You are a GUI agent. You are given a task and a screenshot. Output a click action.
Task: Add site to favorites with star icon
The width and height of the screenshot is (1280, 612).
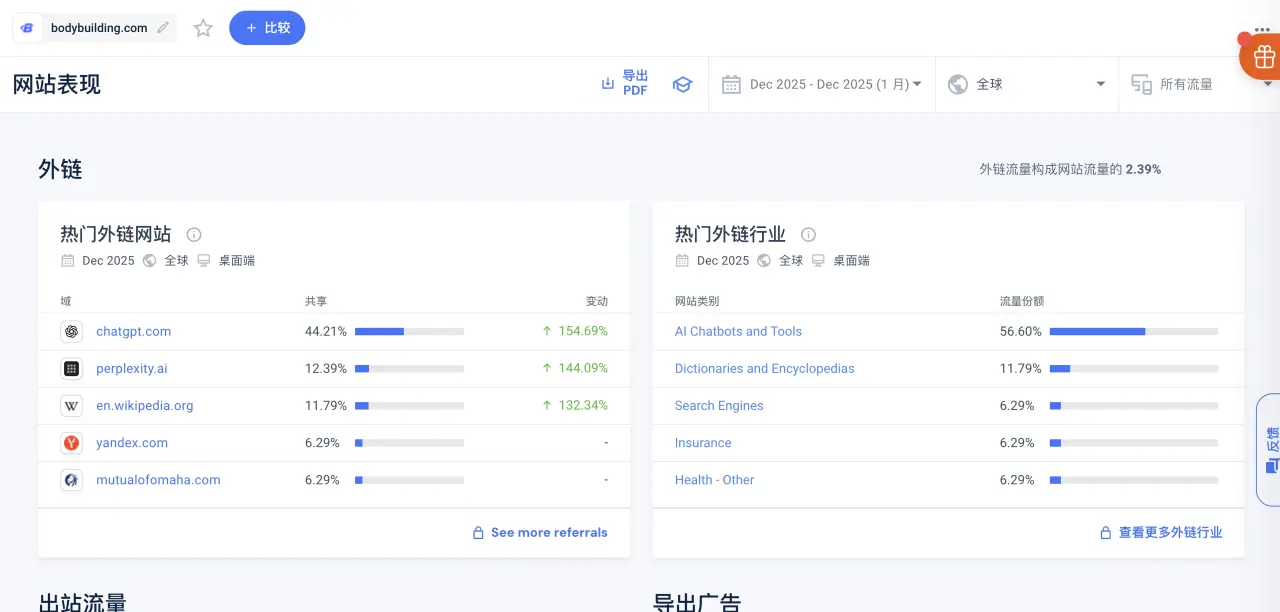(203, 28)
